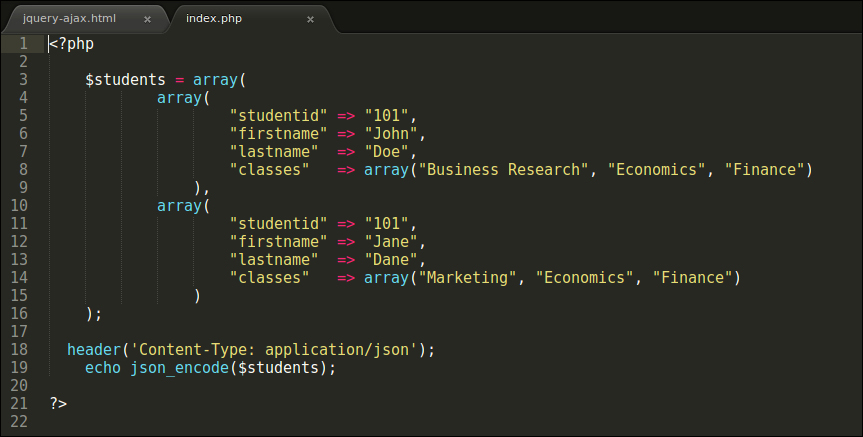Click line number 3 in the gutter
Screen dimensions: 863x437
[23, 80]
